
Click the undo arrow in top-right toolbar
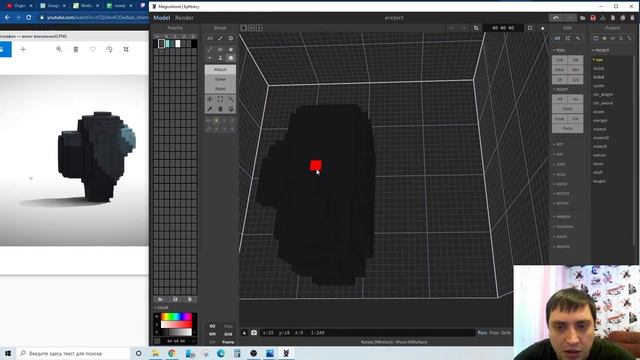[556, 18]
